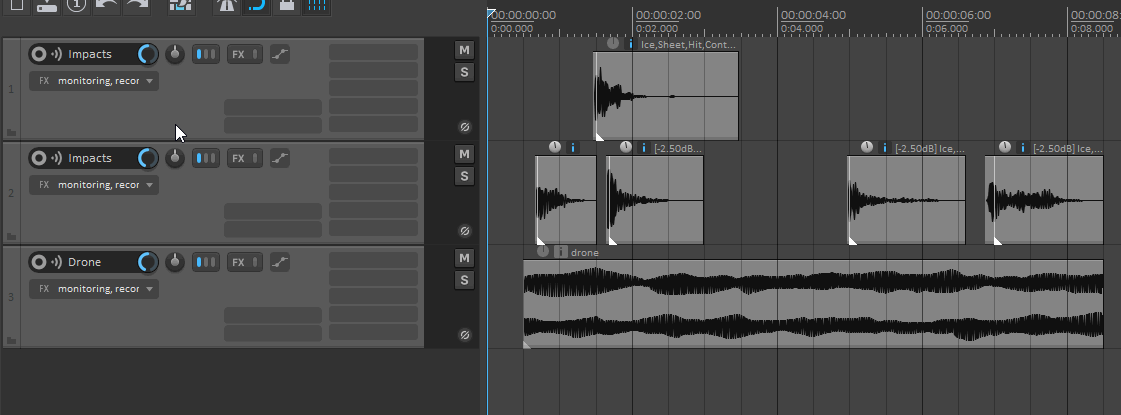This screenshot has height=415, width=1121.
Task: Click the folder icon on track 1
Action: (x=11, y=132)
